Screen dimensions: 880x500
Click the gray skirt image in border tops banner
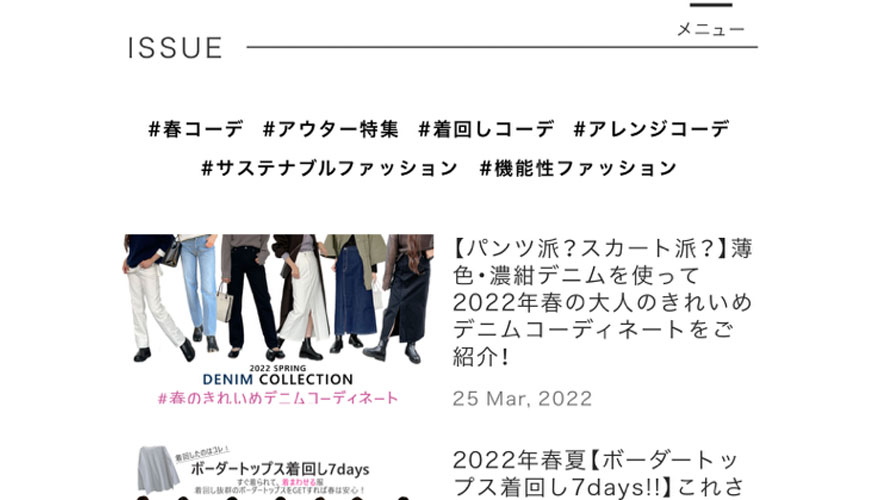click(158, 470)
